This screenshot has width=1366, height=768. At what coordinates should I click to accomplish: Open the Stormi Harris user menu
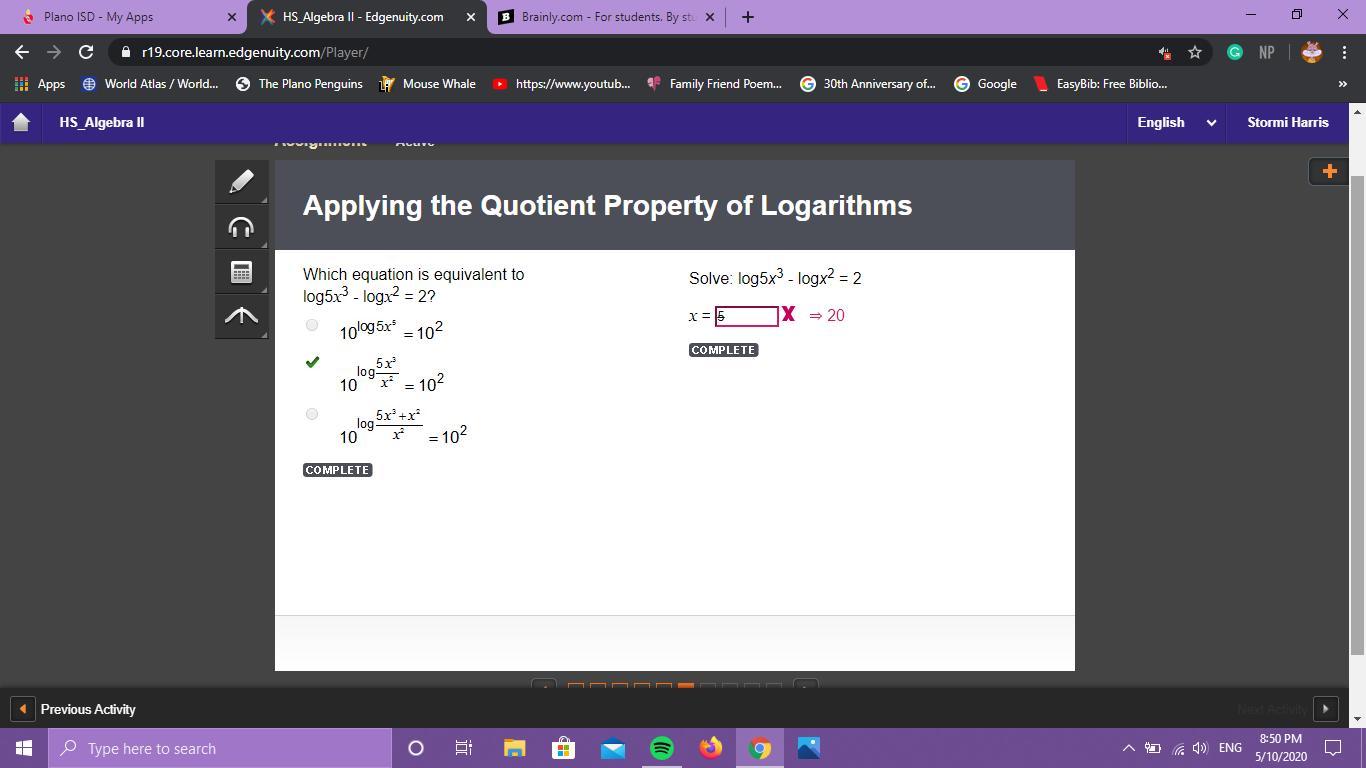point(1288,122)
